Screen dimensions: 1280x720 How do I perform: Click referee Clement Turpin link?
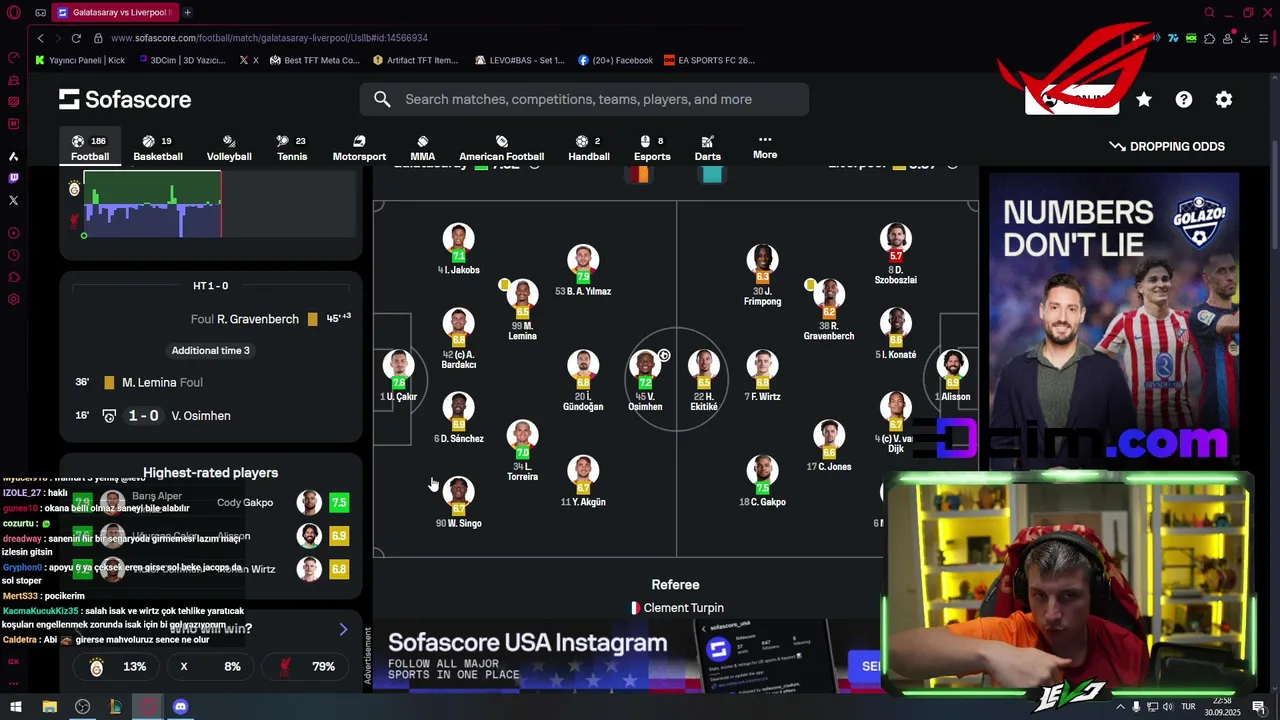pos(677,608)
